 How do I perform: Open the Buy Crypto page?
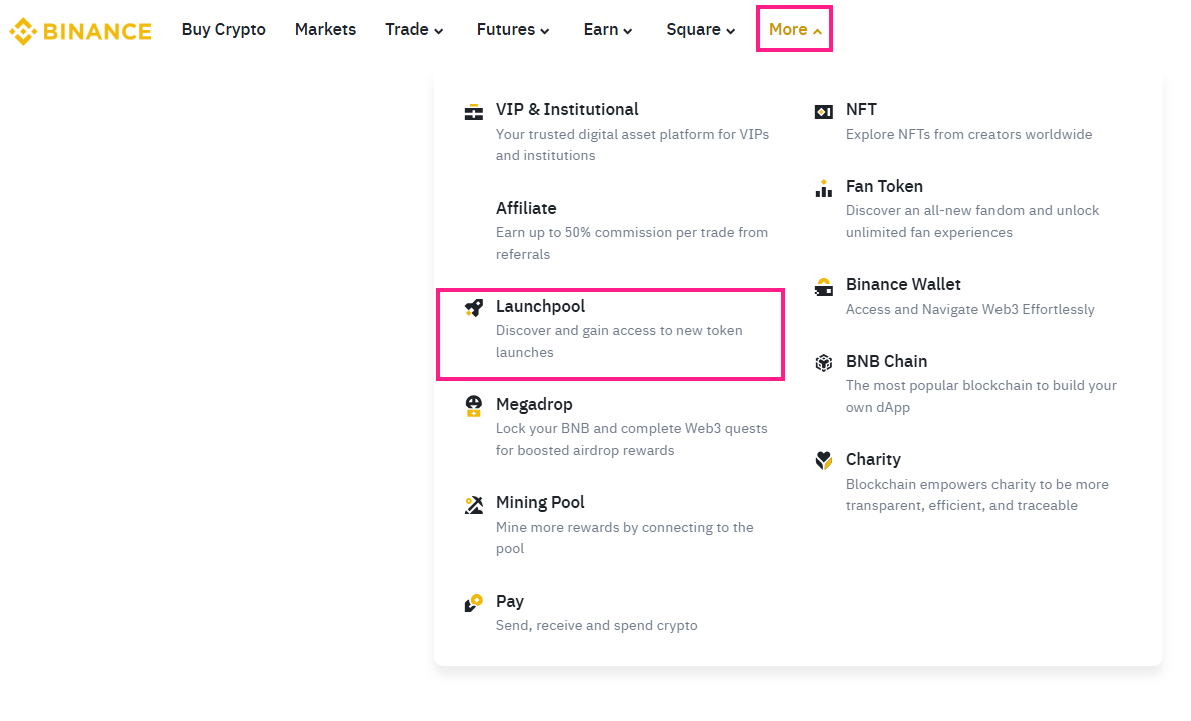tap(223, 29)
